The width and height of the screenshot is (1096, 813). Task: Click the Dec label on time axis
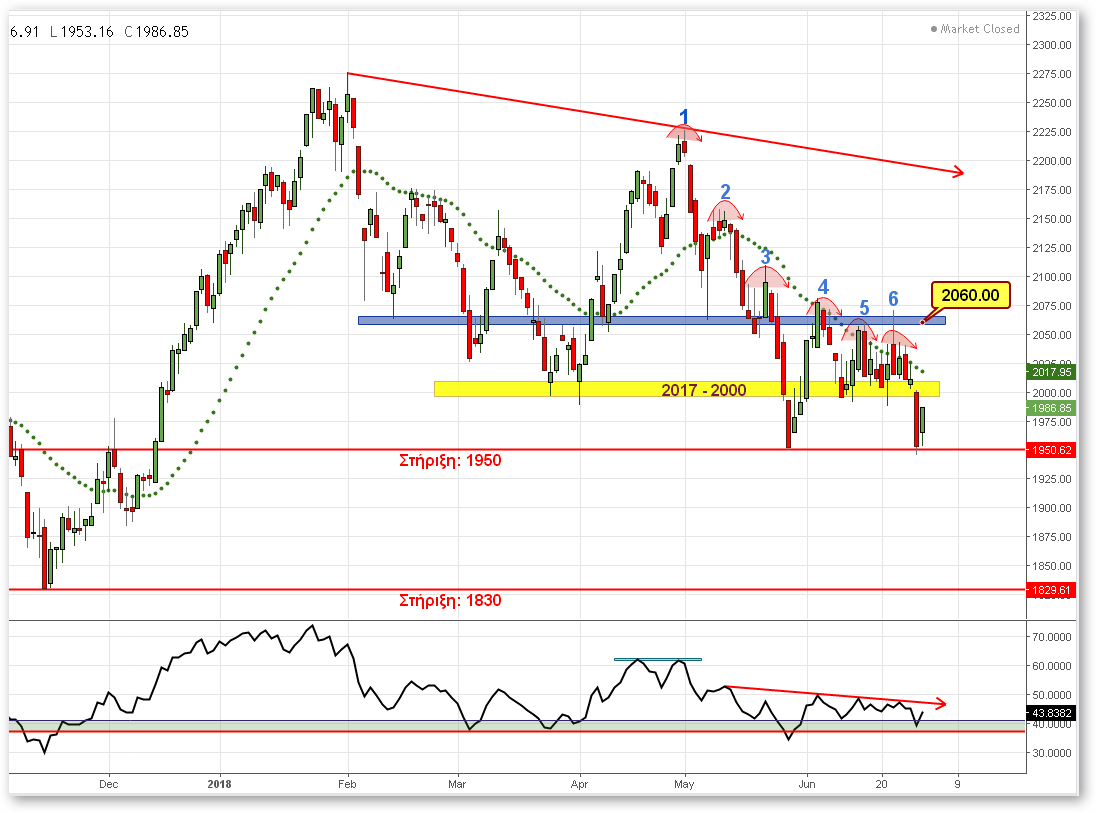[x=108, y=784]
